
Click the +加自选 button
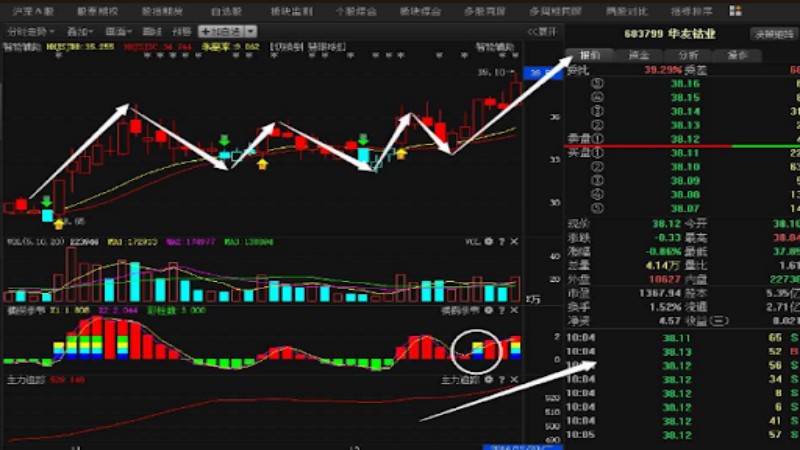(221, 32)
